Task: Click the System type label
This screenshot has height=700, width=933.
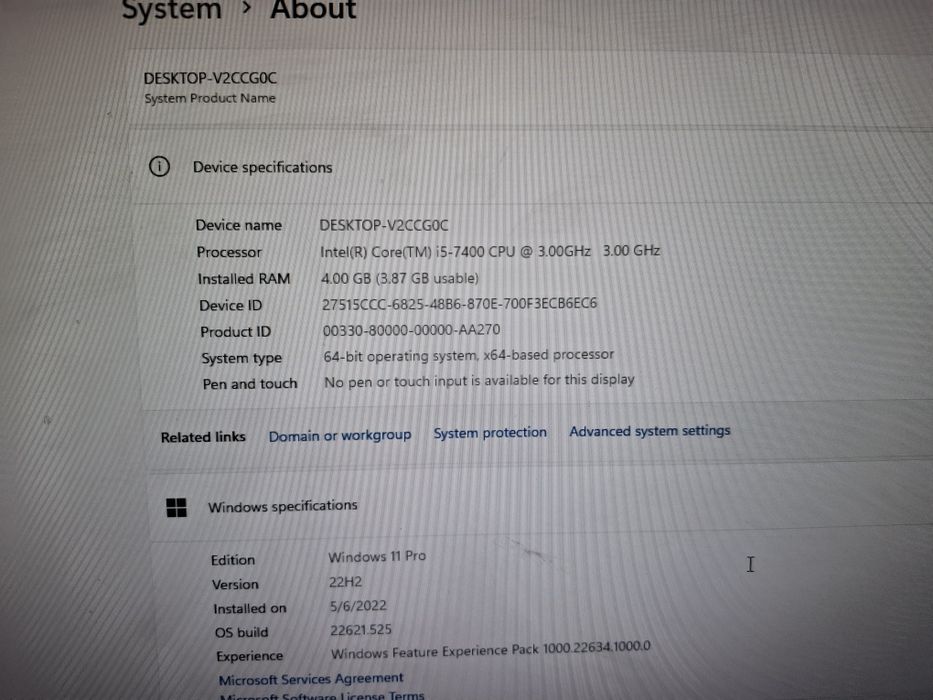Action: [242, 358]
